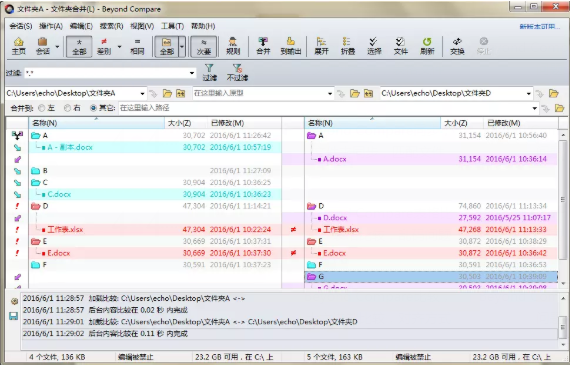Open the 合并到 path dropdown arrow
Screen dimensions: 570x365
(534, 108)
